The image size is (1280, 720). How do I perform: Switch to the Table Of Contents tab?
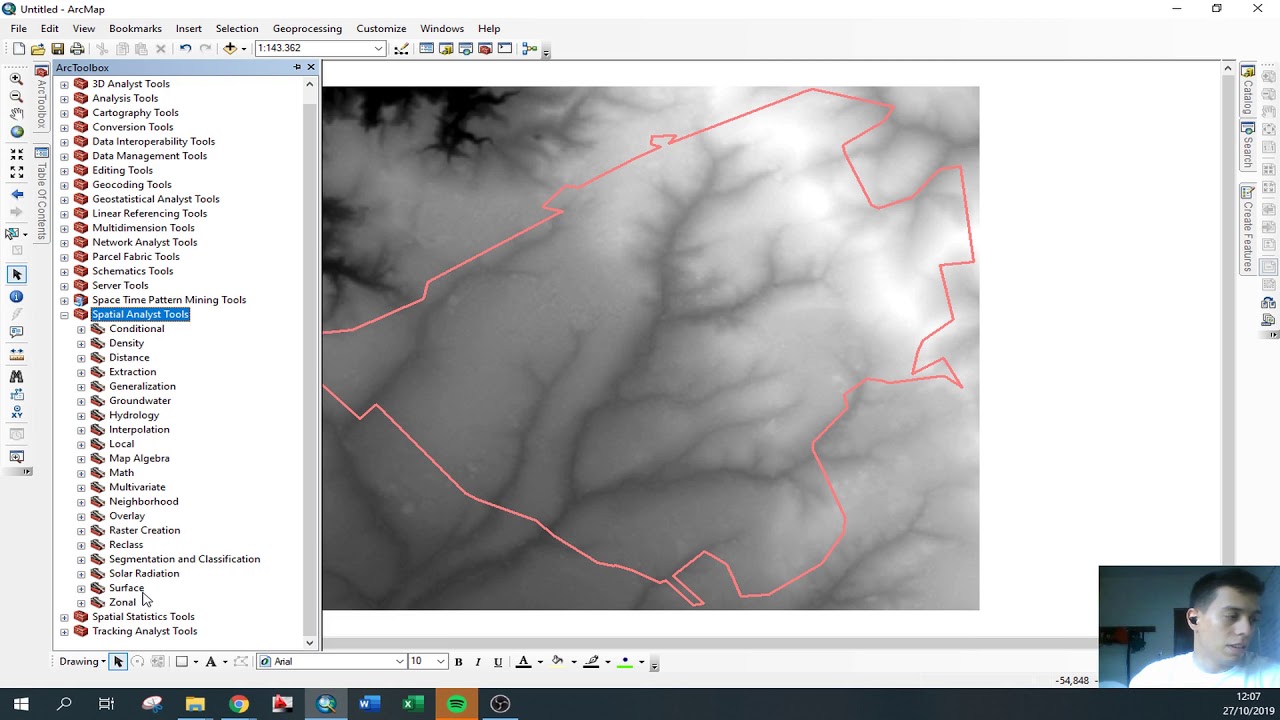click(x=41, y=195)
